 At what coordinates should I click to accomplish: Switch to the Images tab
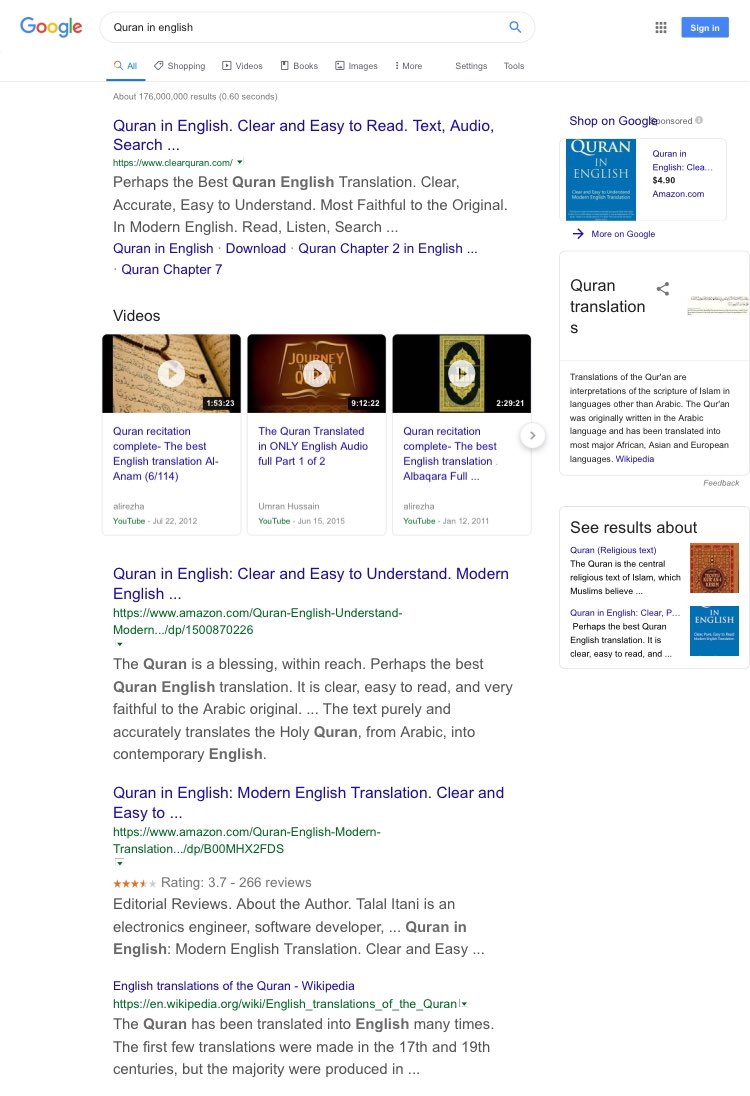356,66
